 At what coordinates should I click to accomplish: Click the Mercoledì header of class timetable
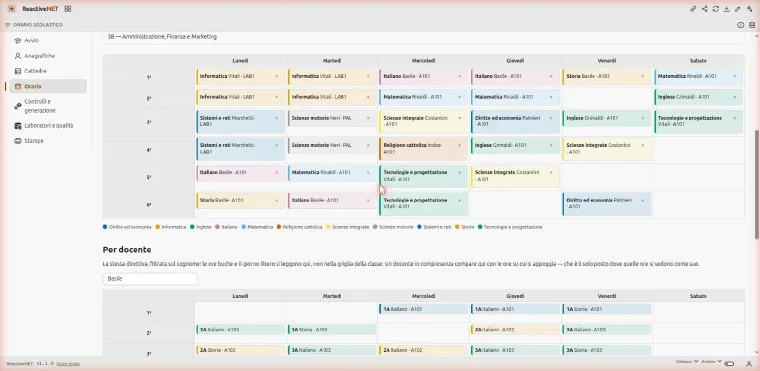(423, 61)
